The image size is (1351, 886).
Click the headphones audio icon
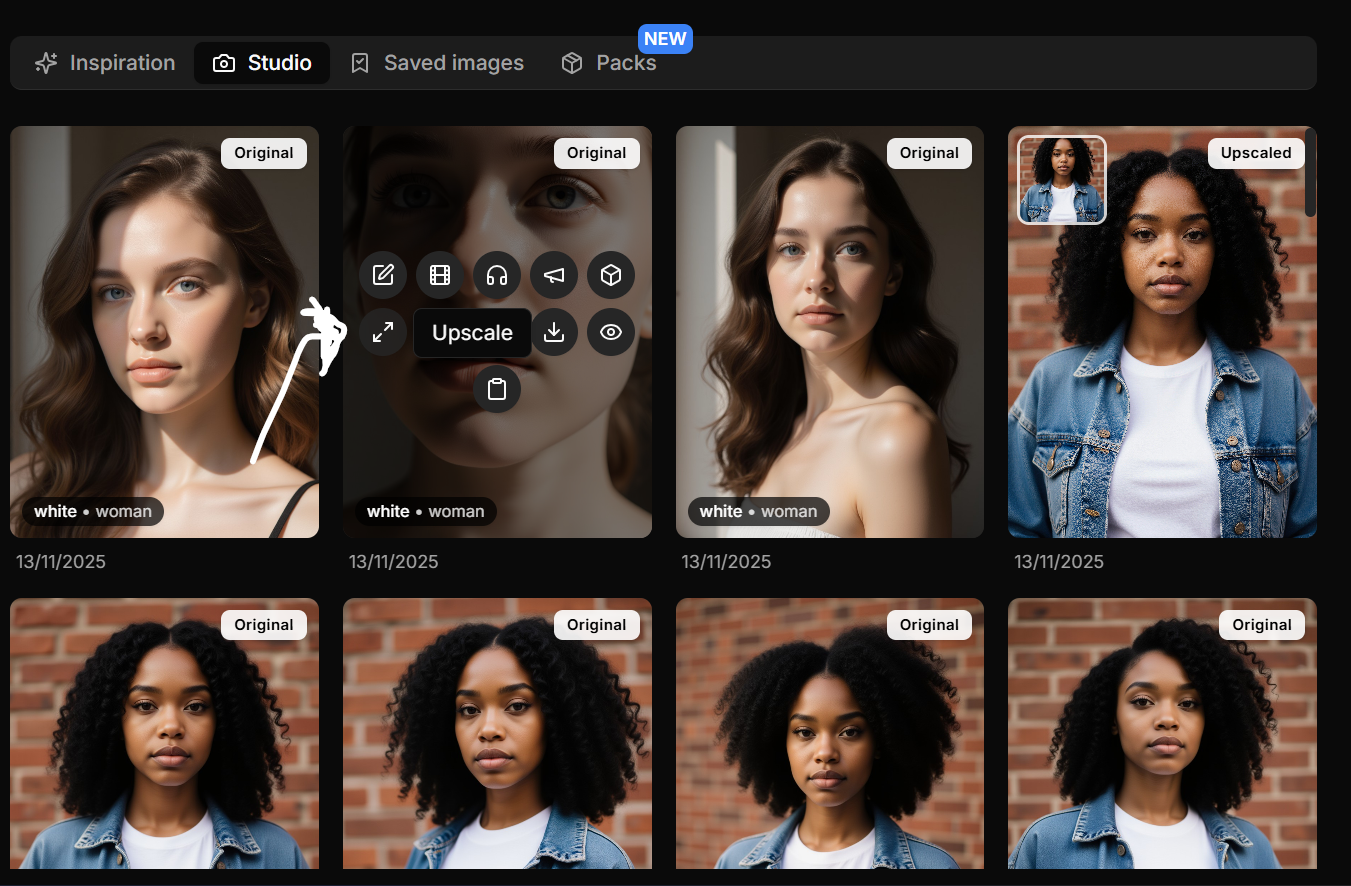click(x=497, y=275)
